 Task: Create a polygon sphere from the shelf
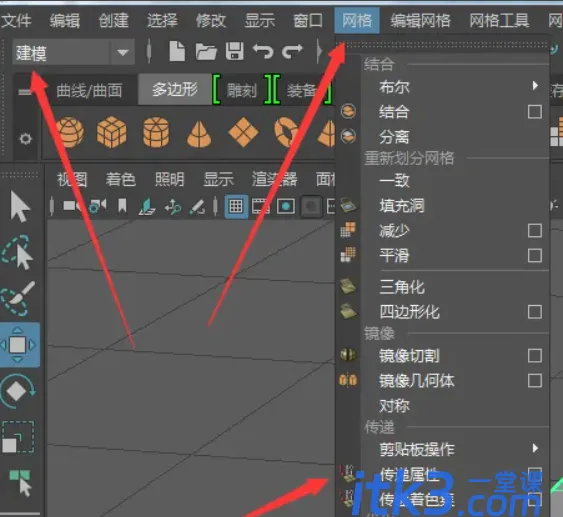pyautogui.click(x=70, y=132)
